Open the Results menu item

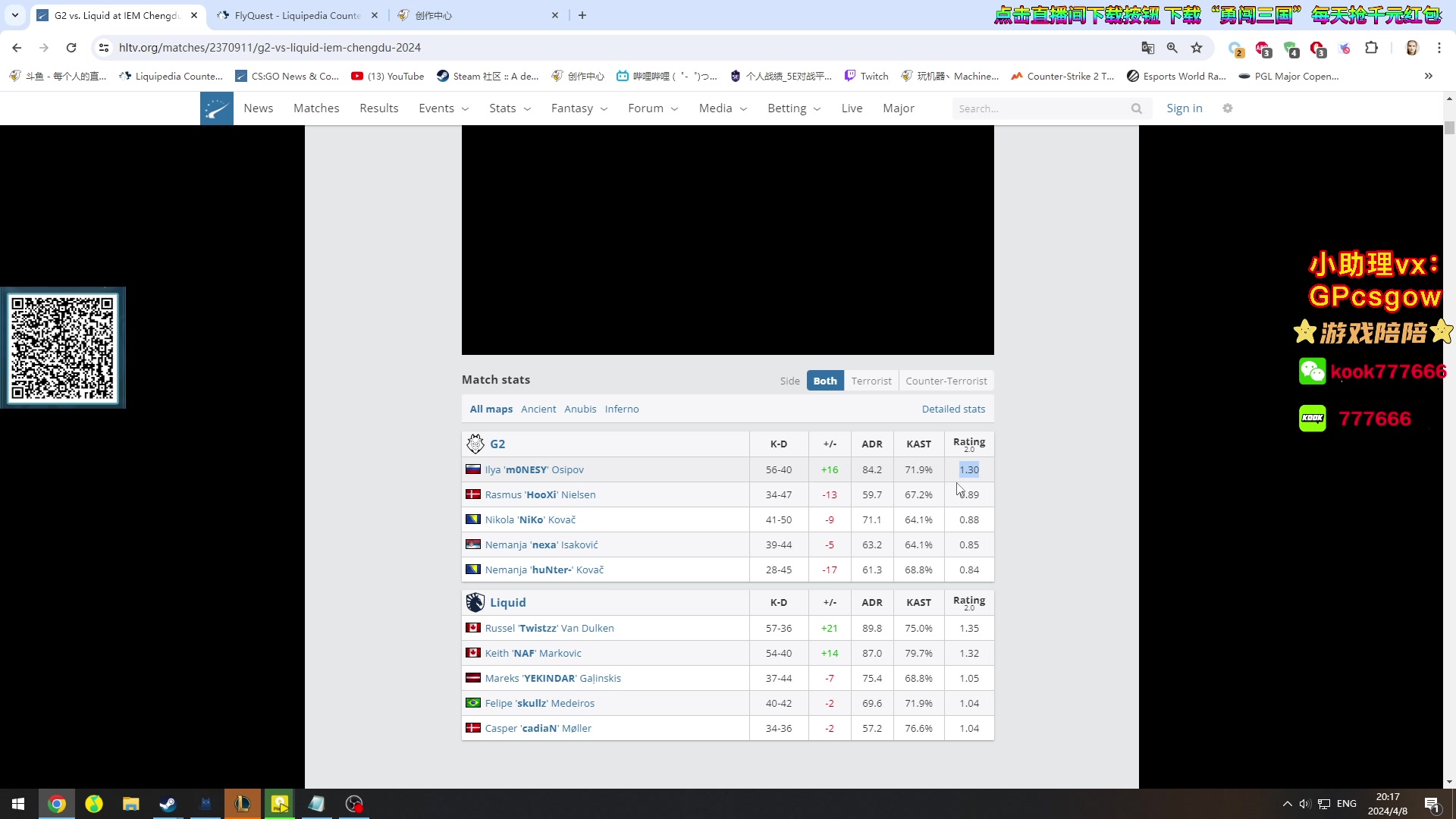point(379,108)
